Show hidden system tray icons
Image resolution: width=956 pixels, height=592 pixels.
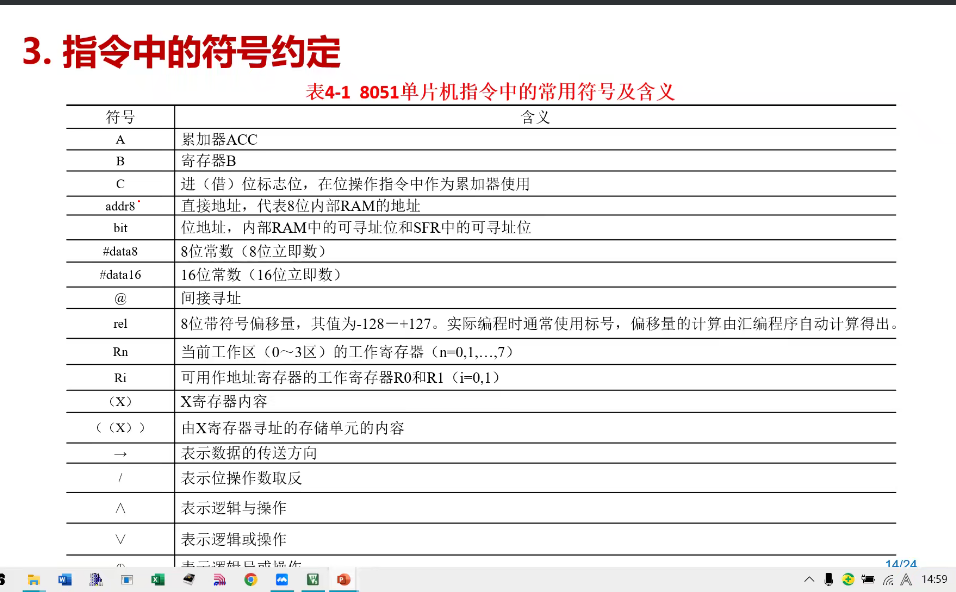809,580
